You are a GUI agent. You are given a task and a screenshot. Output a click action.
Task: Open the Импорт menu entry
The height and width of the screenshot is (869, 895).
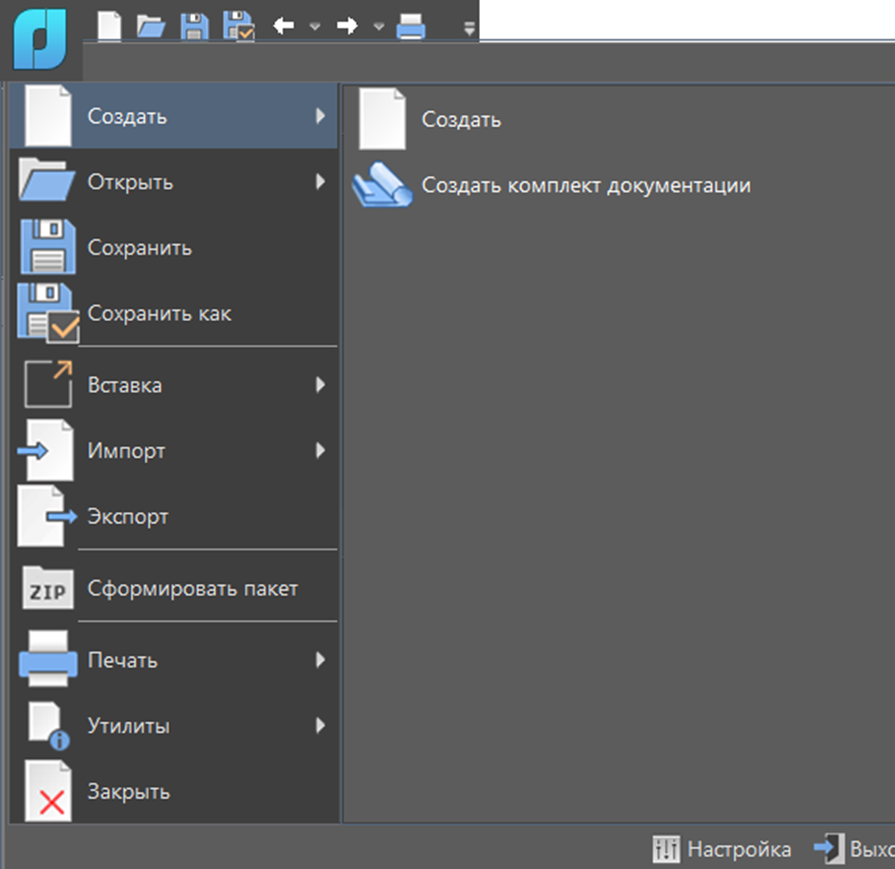tap(174, 450)
